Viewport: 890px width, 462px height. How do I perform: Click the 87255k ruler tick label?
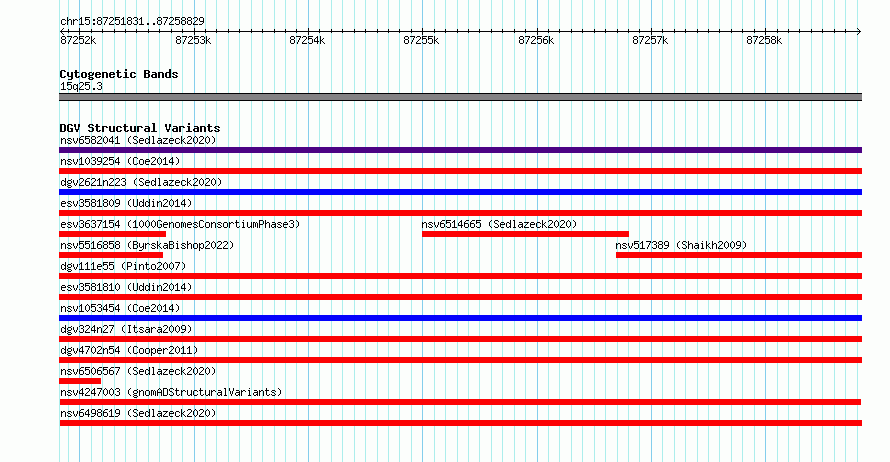421,40
